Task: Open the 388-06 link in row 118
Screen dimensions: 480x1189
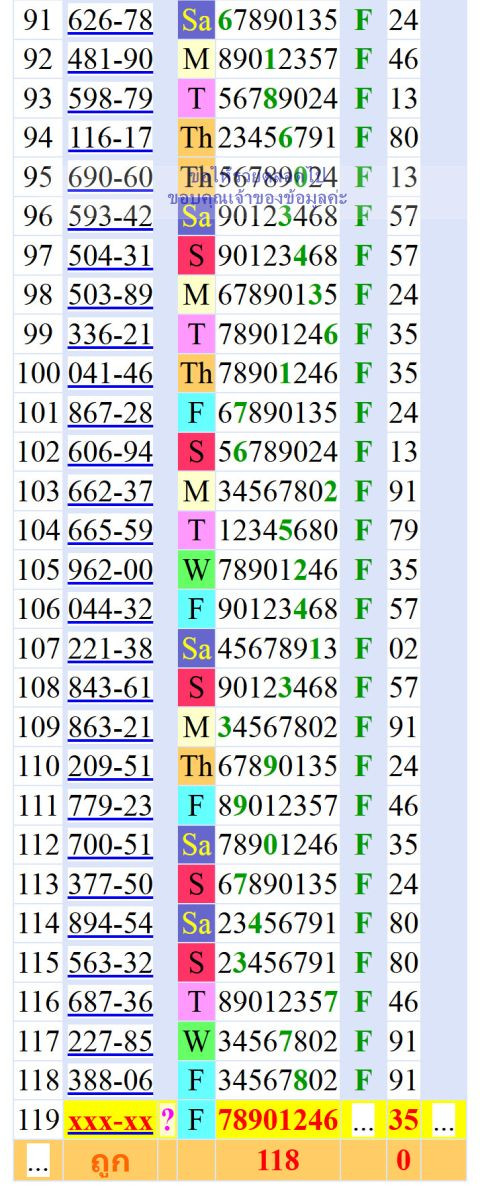Action: (x=111, y=1081)
